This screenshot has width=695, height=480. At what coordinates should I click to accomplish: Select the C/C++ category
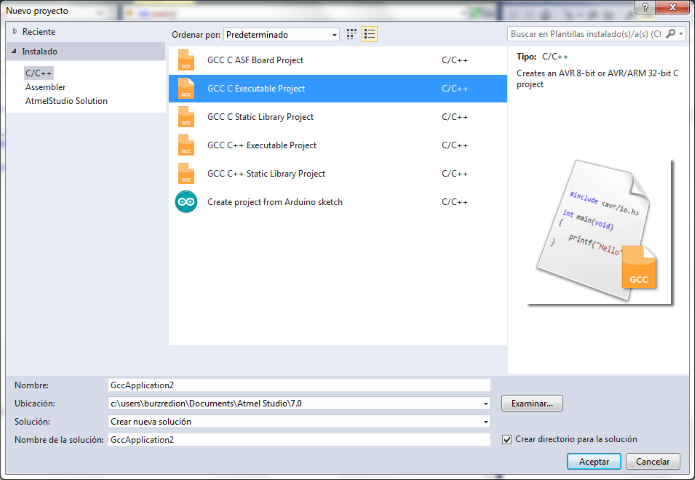[39, 73]
